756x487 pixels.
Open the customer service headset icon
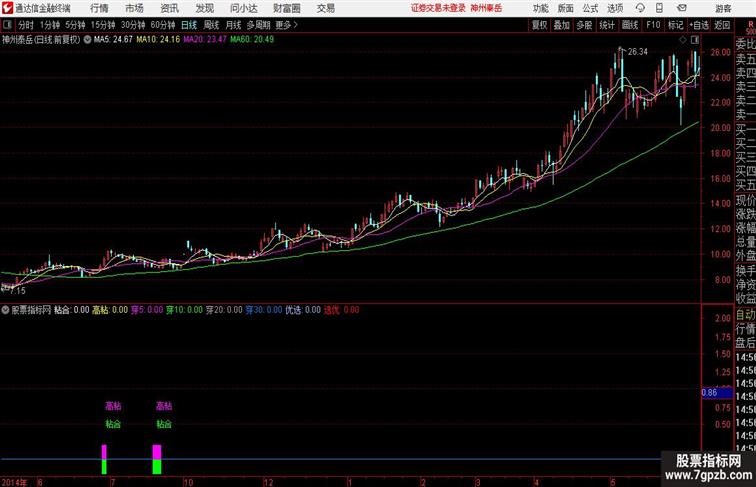640,8
